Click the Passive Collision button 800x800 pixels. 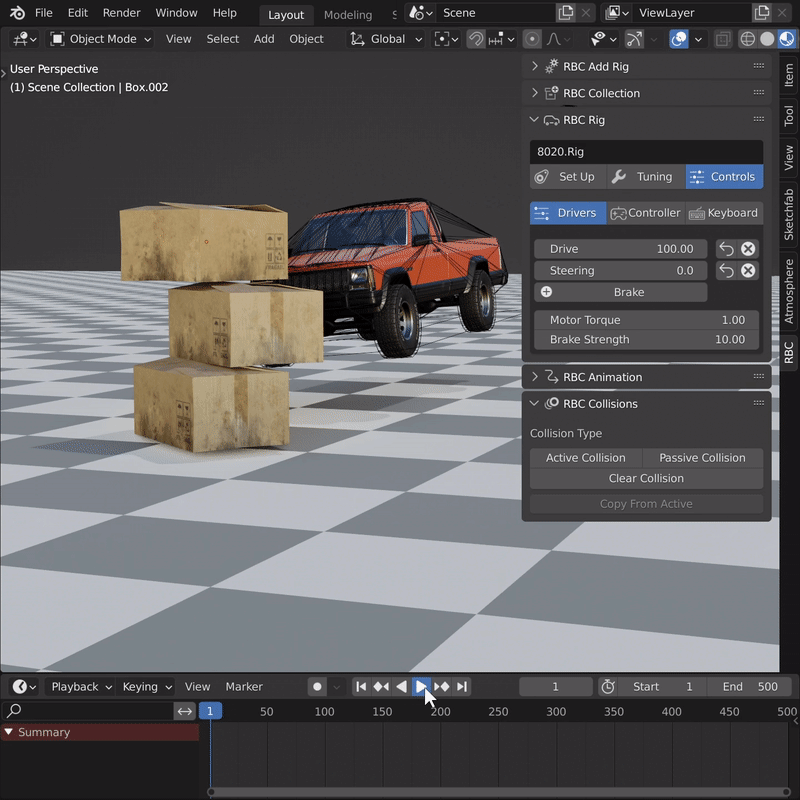(x=703, y=458)
